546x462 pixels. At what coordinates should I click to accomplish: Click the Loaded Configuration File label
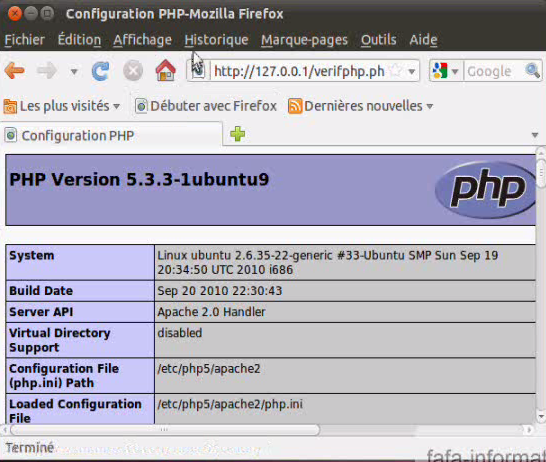click(75, 411)
